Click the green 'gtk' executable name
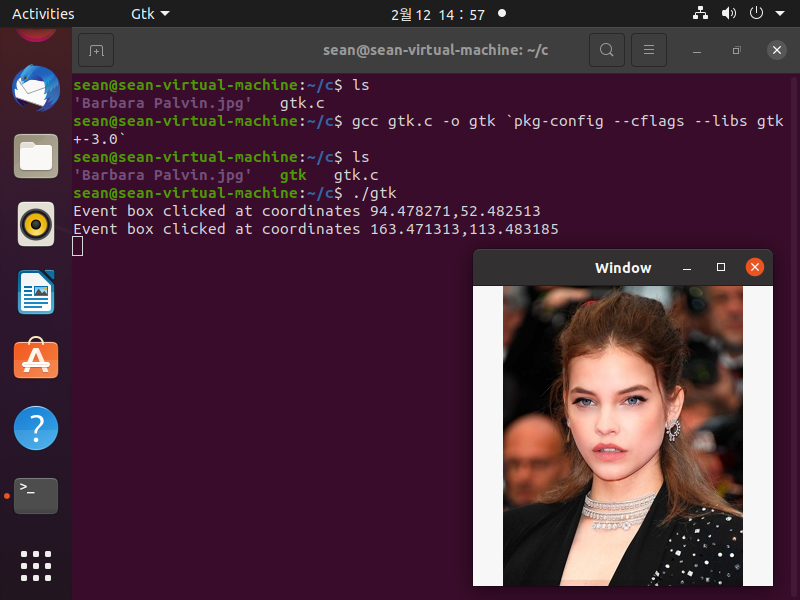This screenshot has width=800, height=600. 293,176
